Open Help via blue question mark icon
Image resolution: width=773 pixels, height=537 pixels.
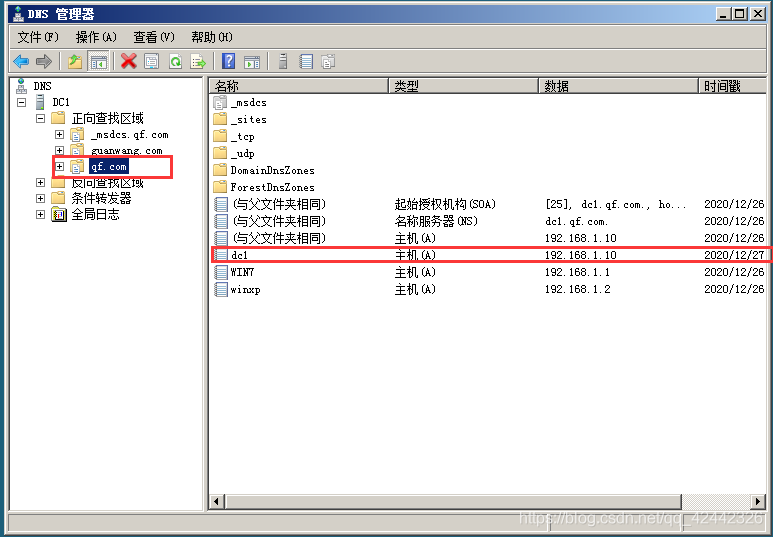(x=229, y=62)
